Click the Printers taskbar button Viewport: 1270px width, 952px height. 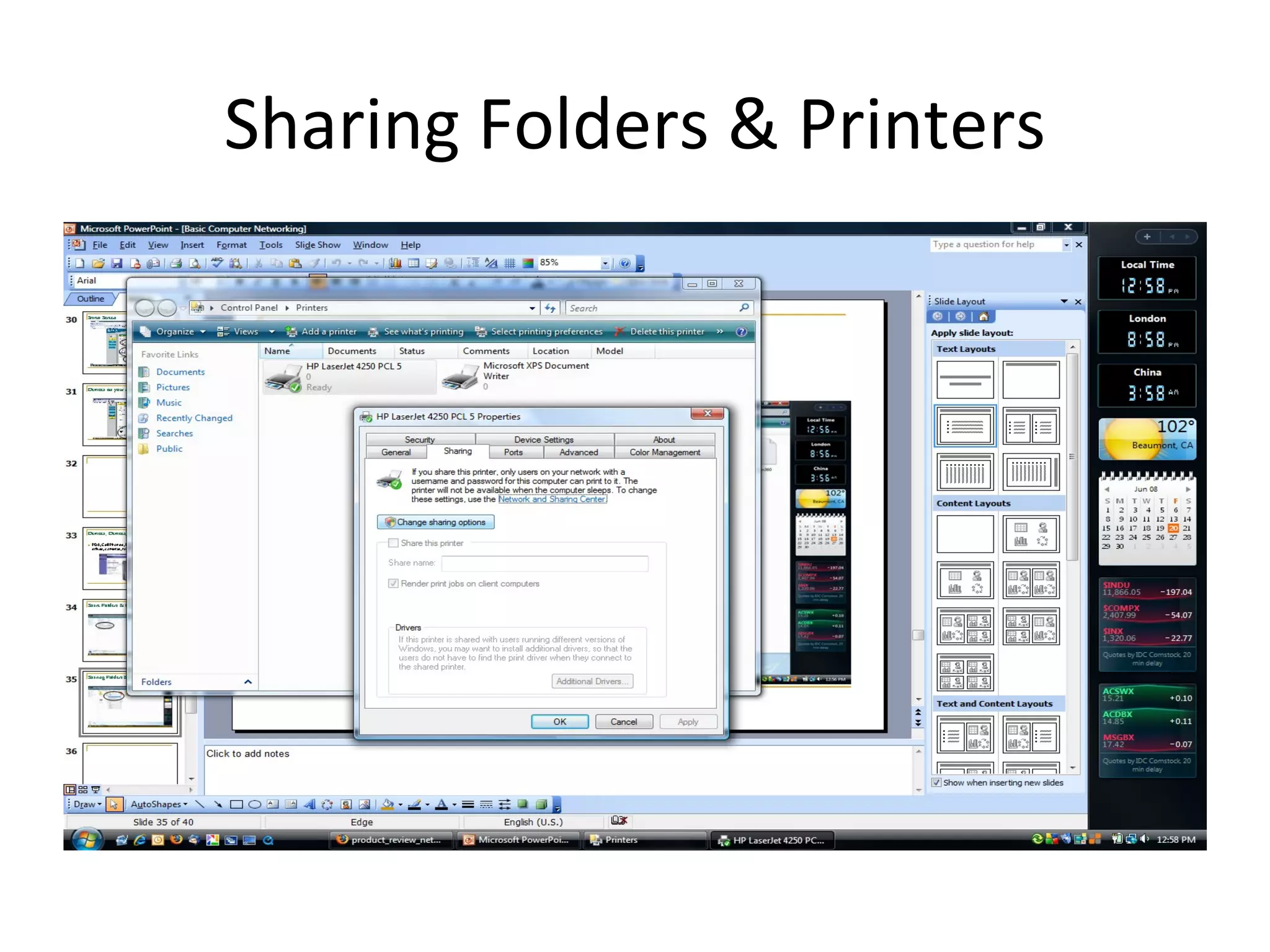pyautogui.click(x=644, y=840)
